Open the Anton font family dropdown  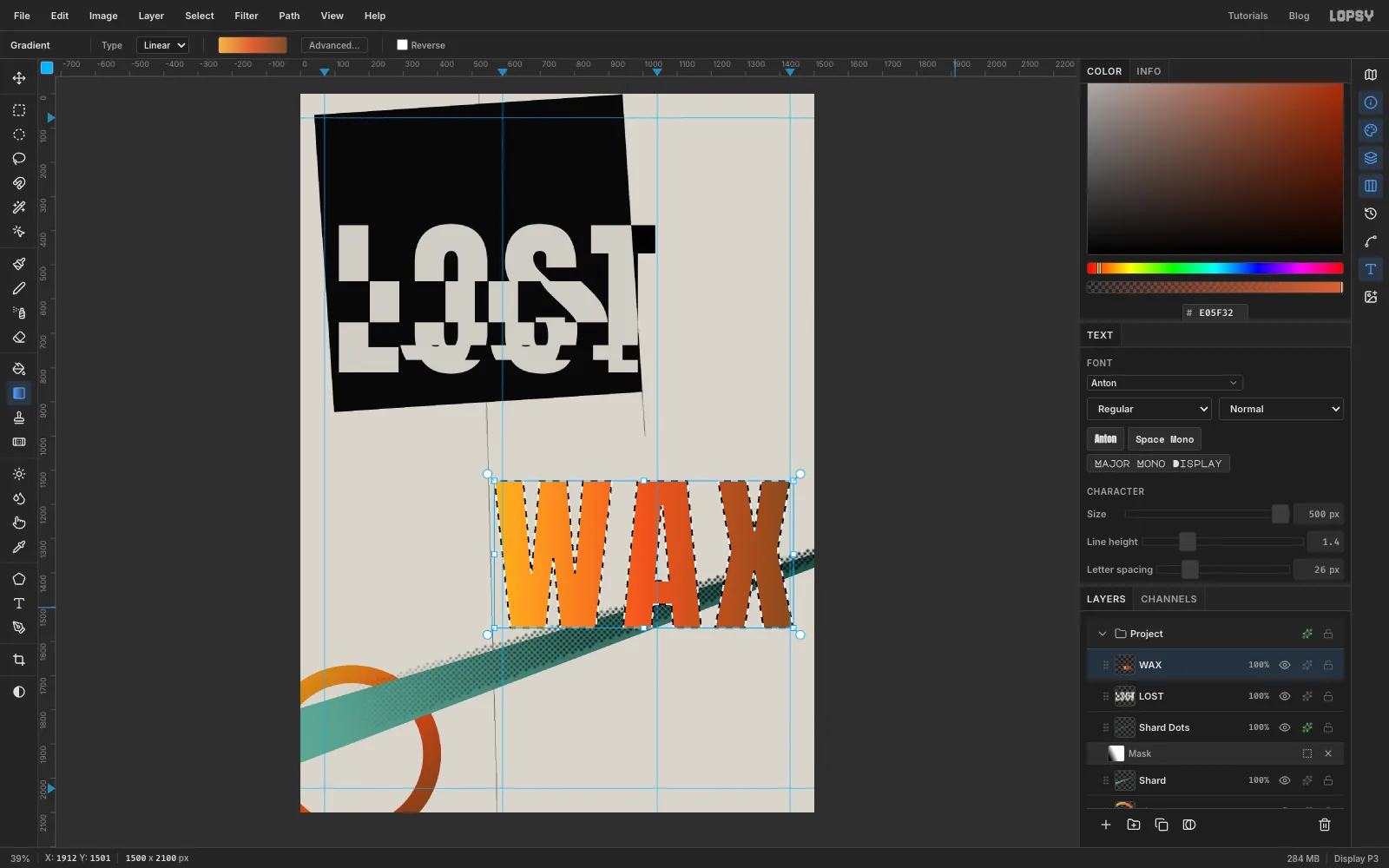[x=1165, y=383]
